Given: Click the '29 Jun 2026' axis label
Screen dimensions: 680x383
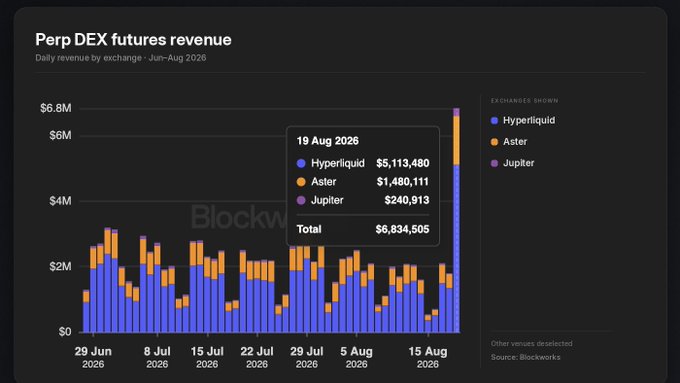Looking at the screenshot, I should click(93, 357).
